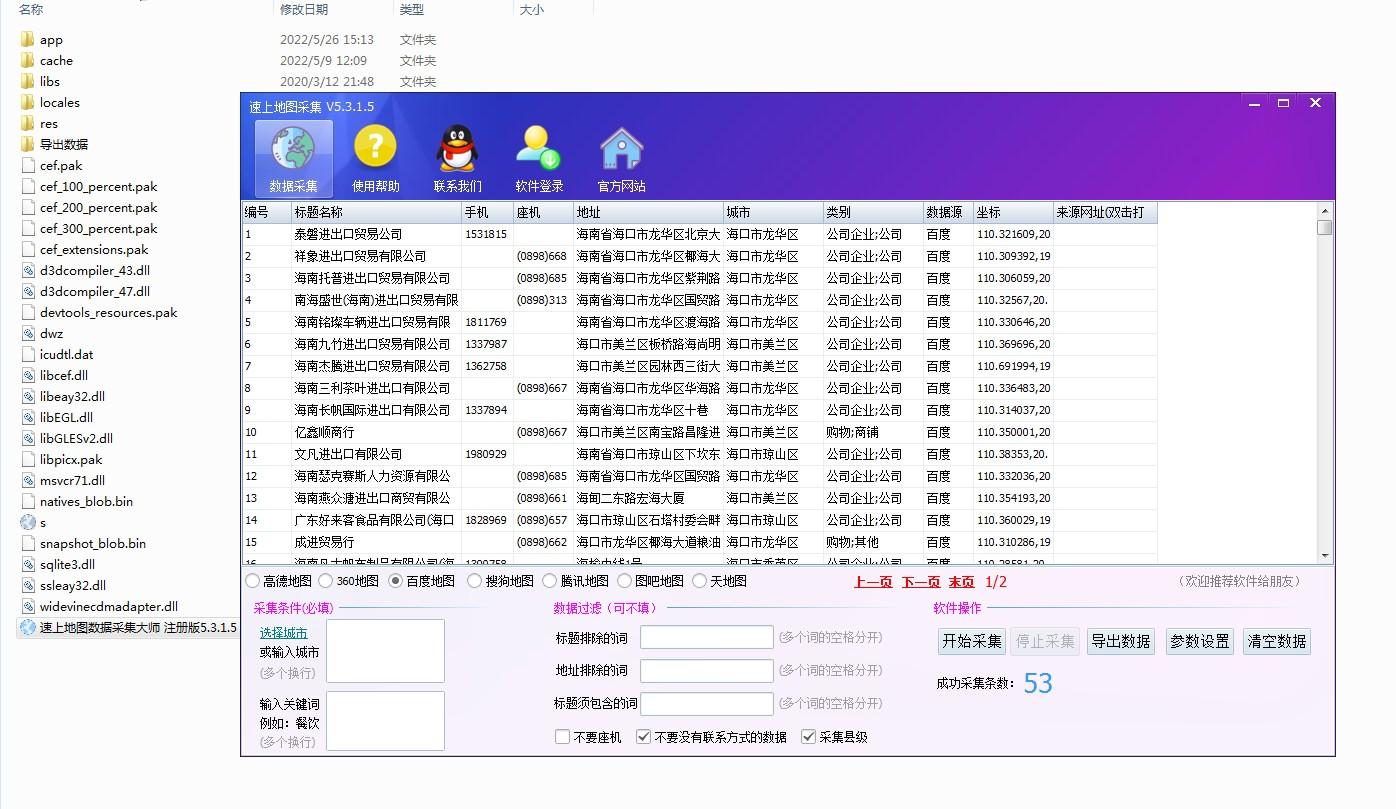Select the cache folder icon

(27, 61)
